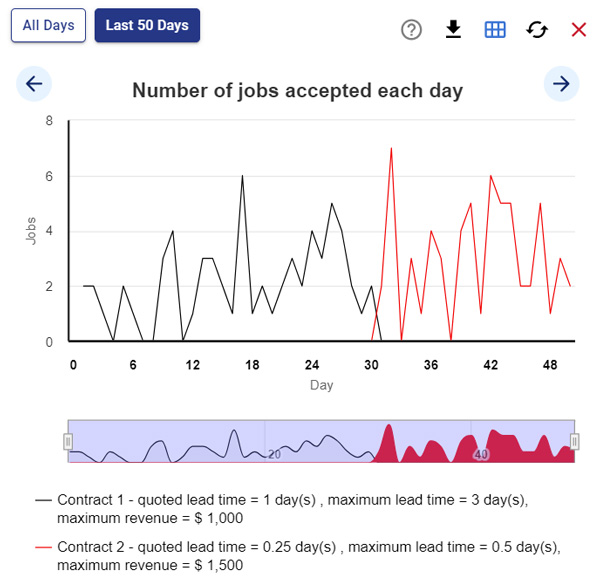Click the 'Jobs' y-axis label
This screenshot has height=588, width=600.
(31, 231)
